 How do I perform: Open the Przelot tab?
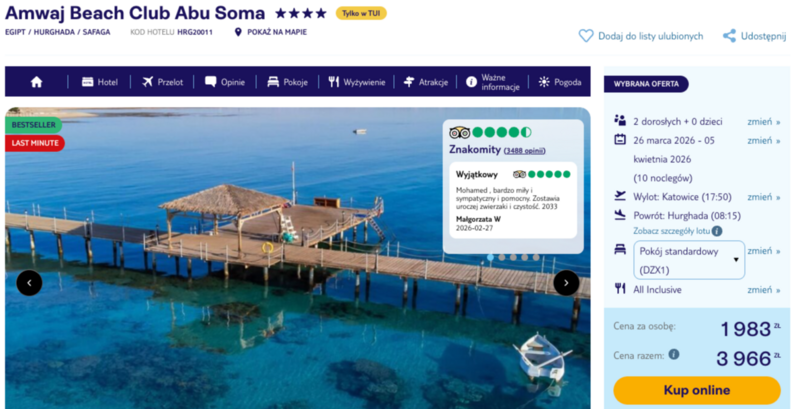162,82
